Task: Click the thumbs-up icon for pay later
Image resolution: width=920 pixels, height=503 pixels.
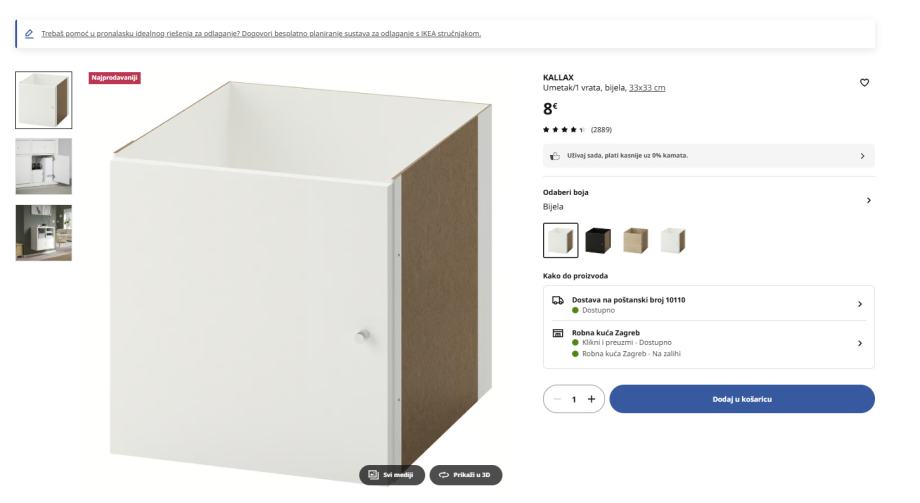Action: click(x=555, y=156)
